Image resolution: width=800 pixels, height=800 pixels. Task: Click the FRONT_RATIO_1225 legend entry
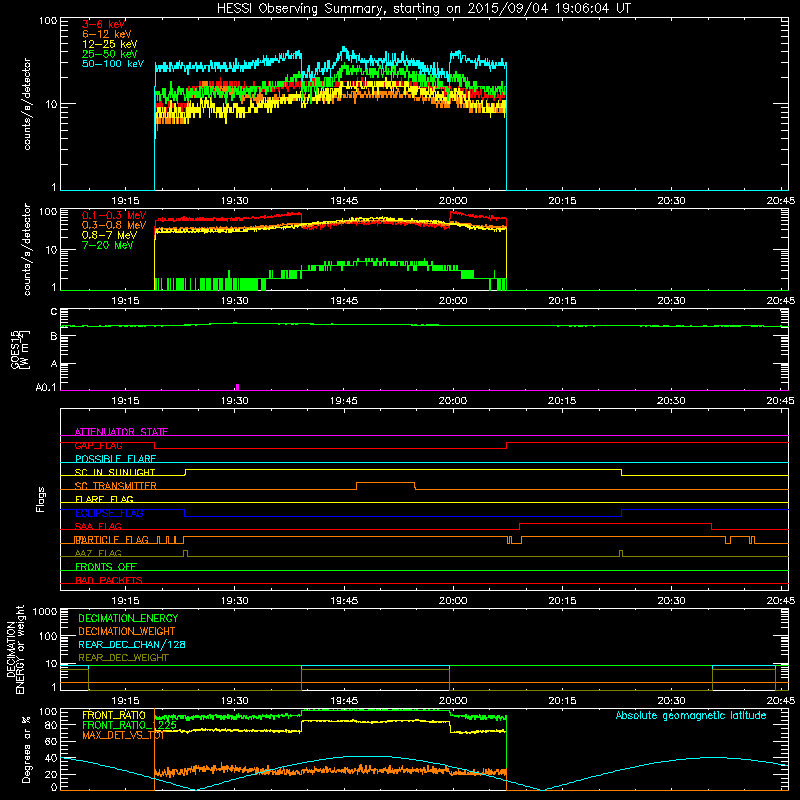[x=130, y=725]
